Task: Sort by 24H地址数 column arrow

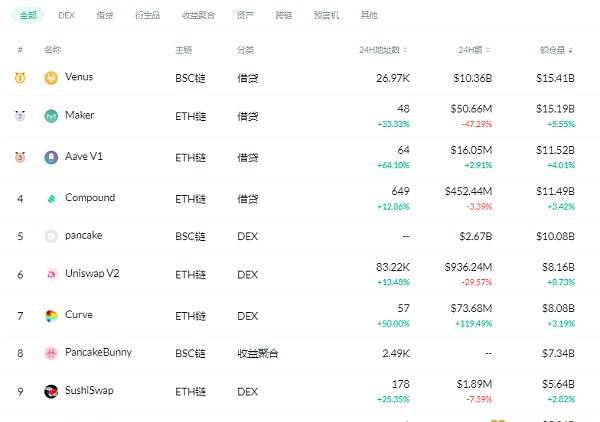Action: pyautogui.click(x=405, y=50)
